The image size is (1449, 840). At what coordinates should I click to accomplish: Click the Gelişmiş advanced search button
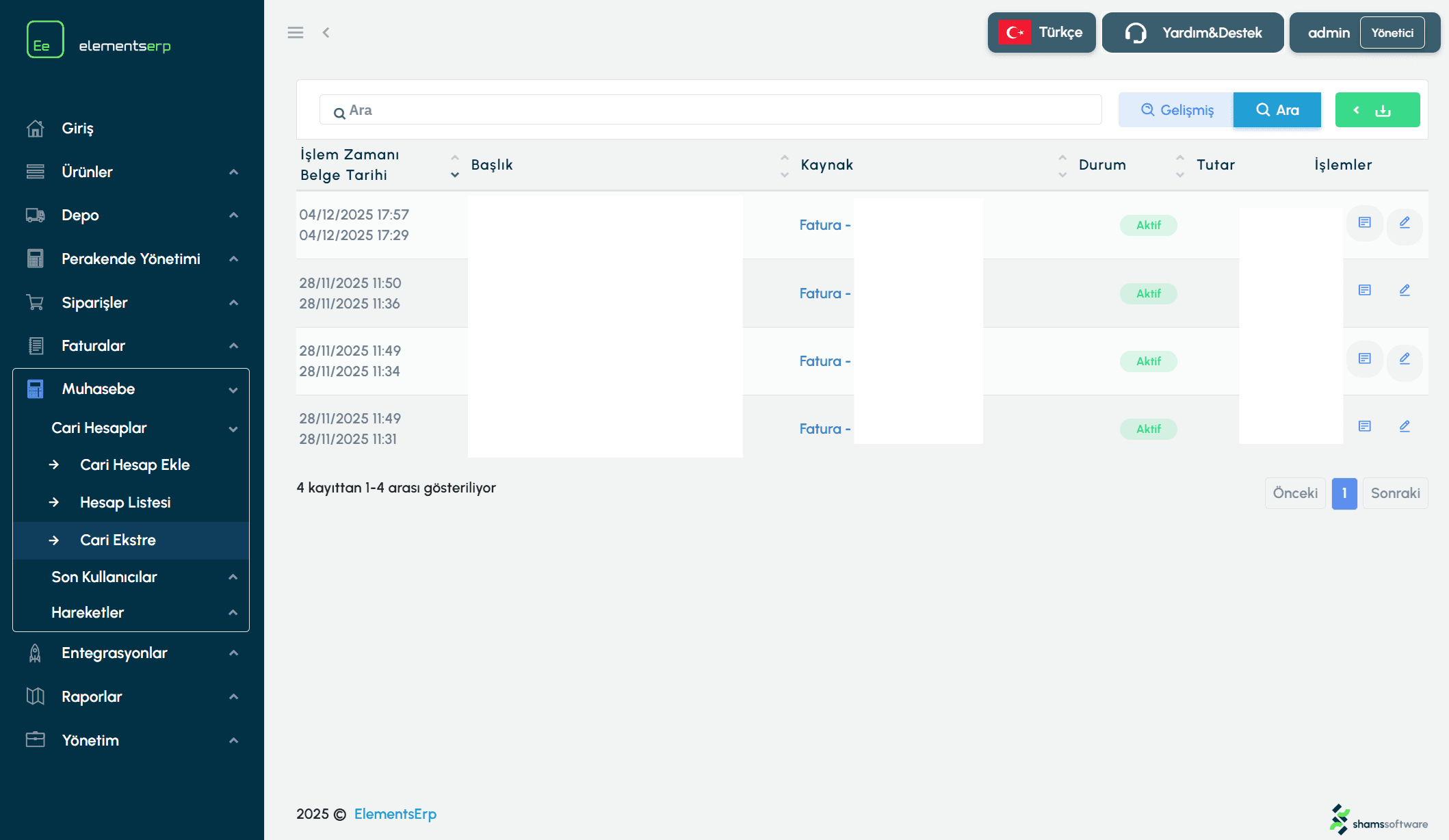1176,110
